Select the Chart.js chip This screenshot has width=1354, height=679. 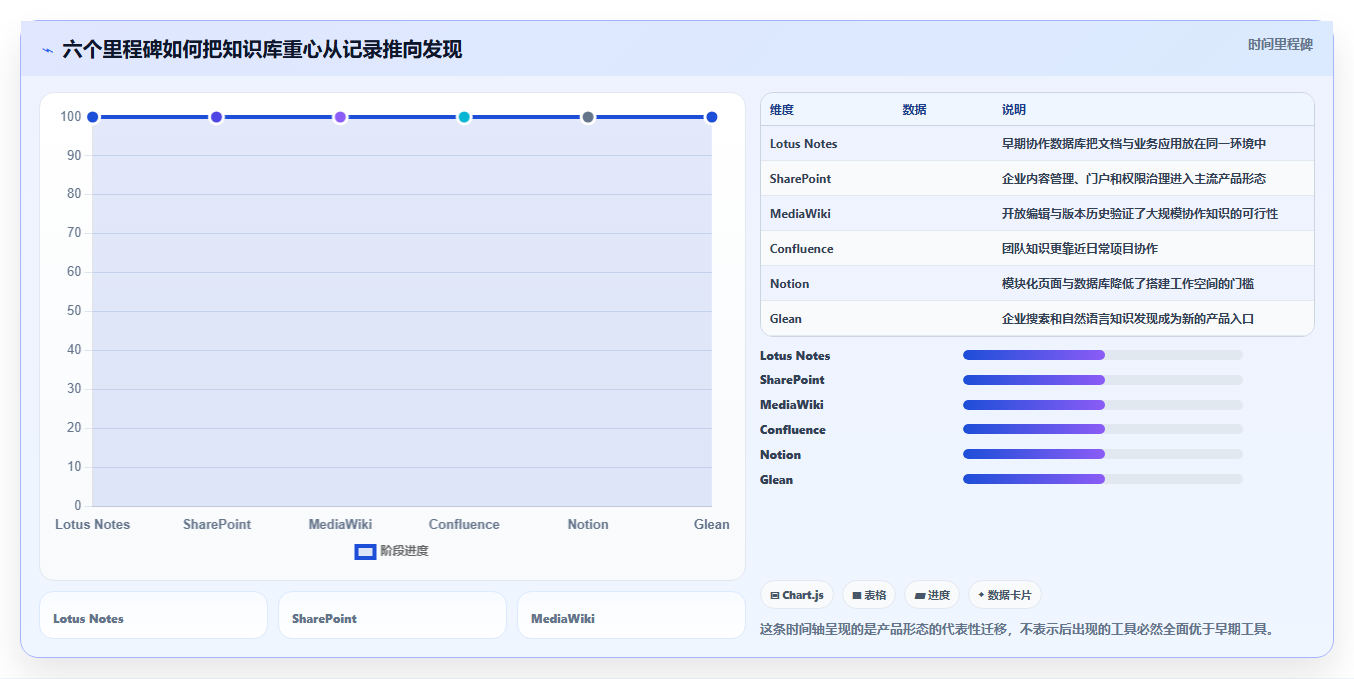pos(797,595)
